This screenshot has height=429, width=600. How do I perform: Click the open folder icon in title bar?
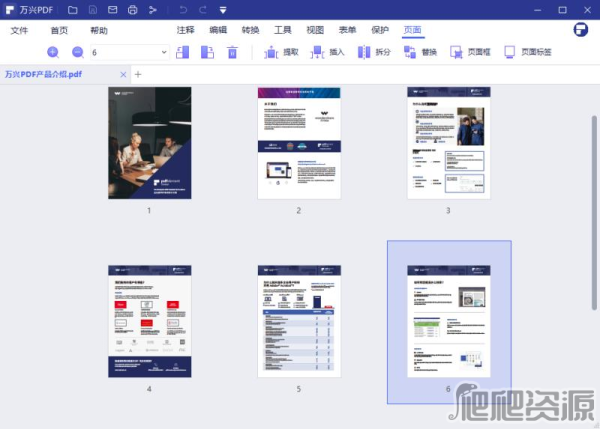tap(71, 10)
